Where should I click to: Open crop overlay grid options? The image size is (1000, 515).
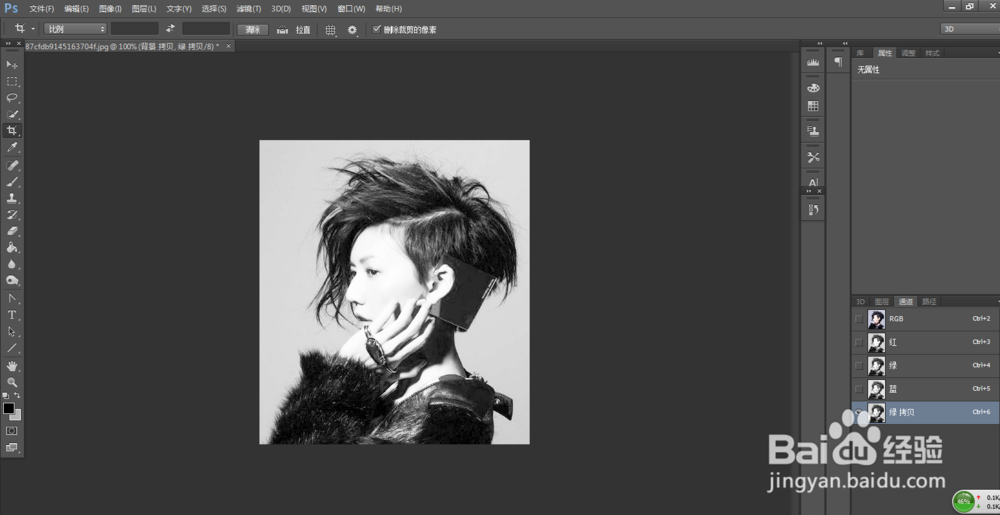pos(330,29)
